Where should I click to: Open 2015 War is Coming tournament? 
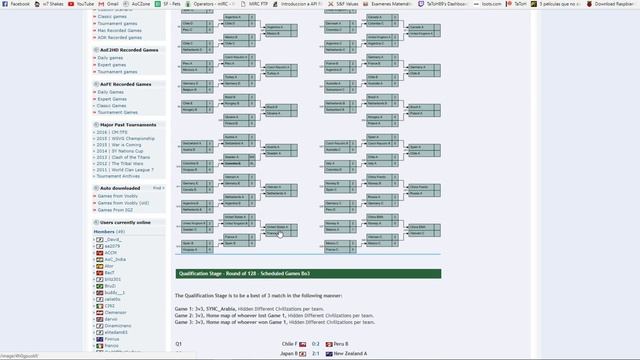[x=119, y=145]
